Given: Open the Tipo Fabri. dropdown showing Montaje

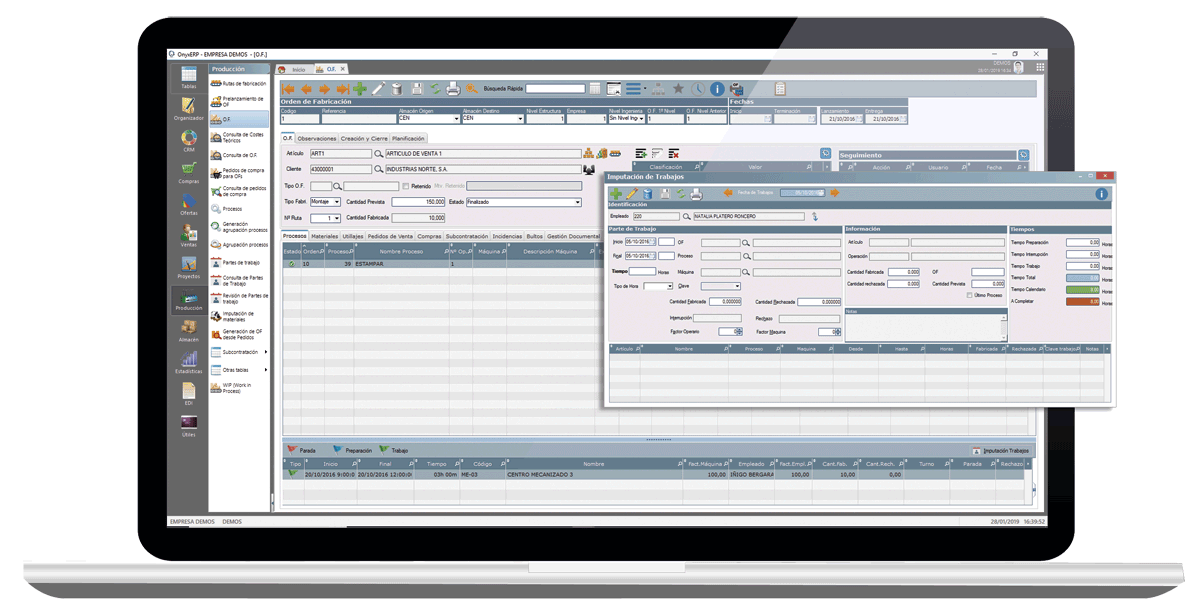Looking at the screenshot, I should [x=337, y=202].
